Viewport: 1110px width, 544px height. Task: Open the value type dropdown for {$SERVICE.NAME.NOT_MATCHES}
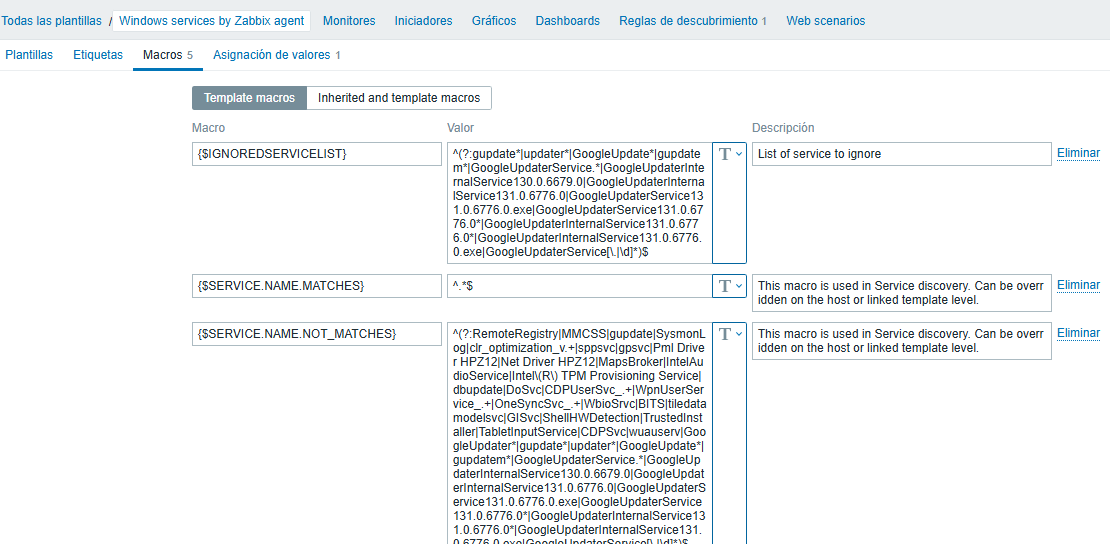729,433
